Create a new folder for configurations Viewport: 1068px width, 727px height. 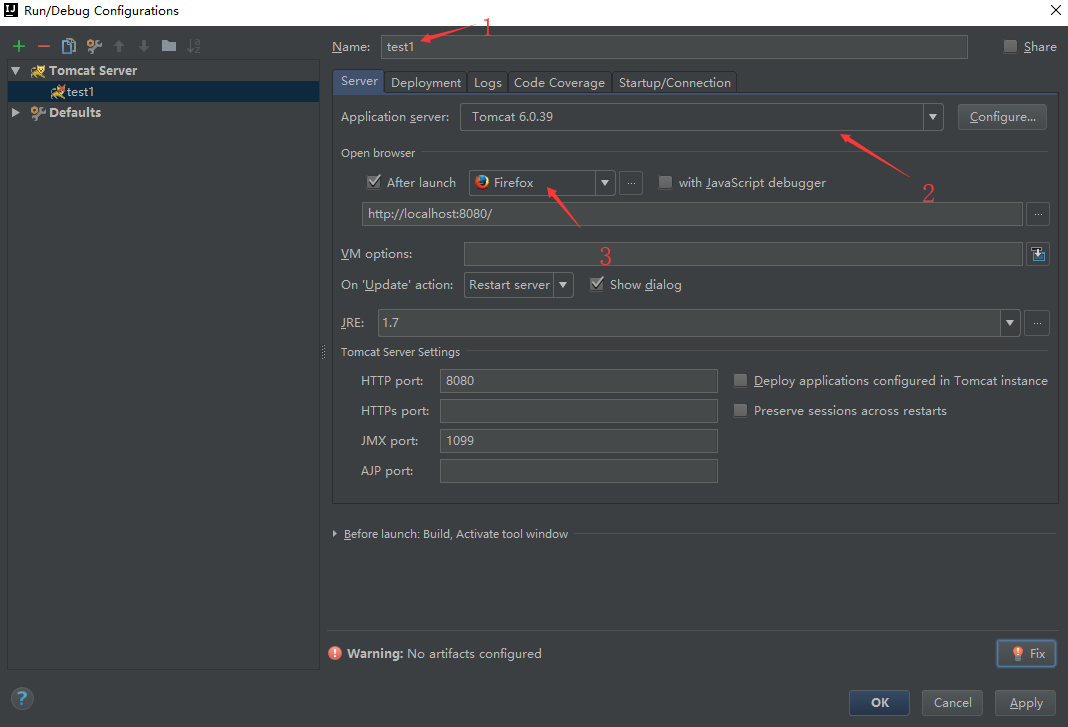click(x=169, y=46)
